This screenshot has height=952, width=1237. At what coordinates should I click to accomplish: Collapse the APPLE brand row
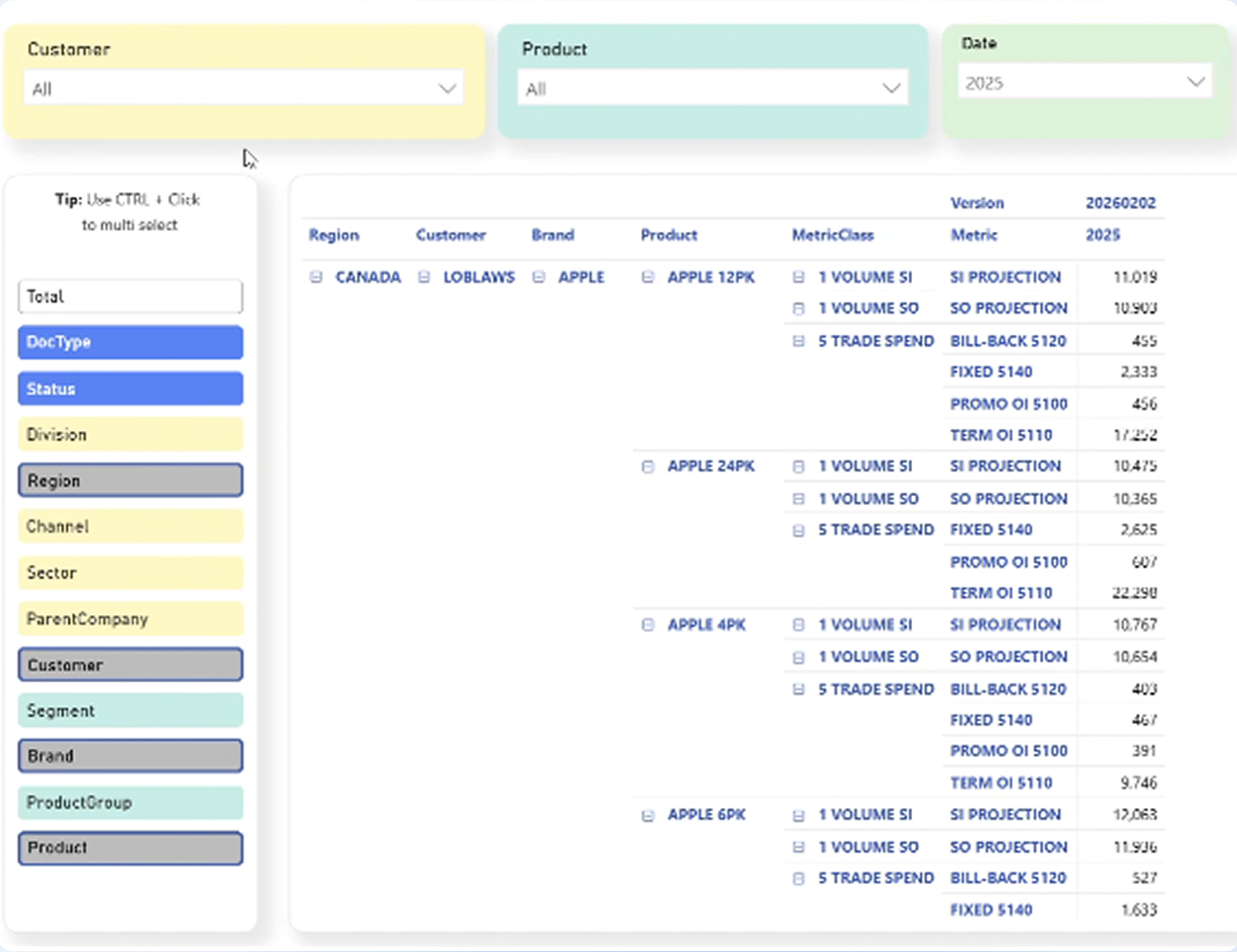[539, 278]
